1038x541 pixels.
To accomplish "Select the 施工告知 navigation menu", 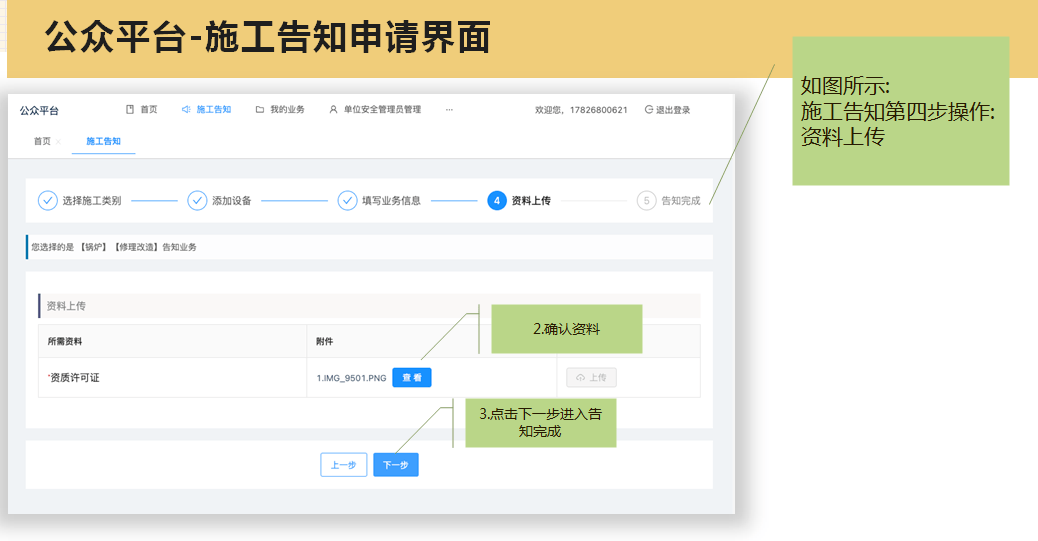I will [207, 109].
